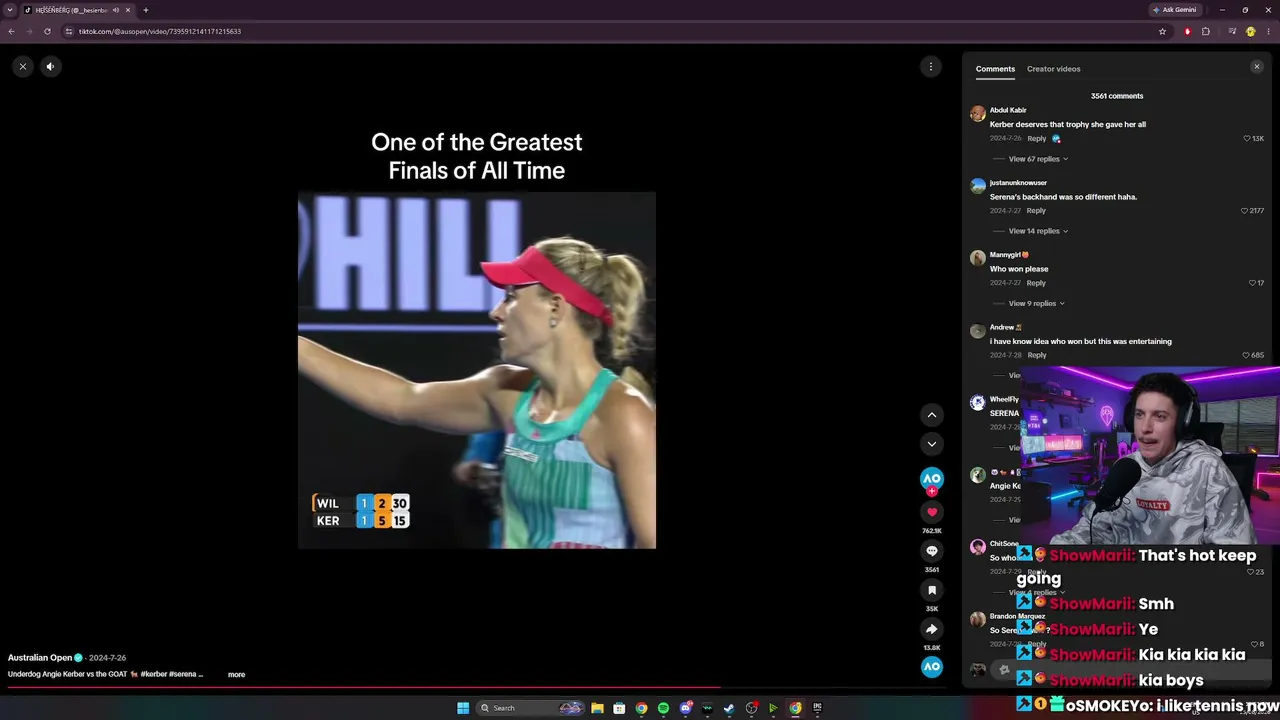The height and width of the screenshot is (720, 1280).
Task: Reply to Mannygirl's comment
Action: click(1036, 283)
